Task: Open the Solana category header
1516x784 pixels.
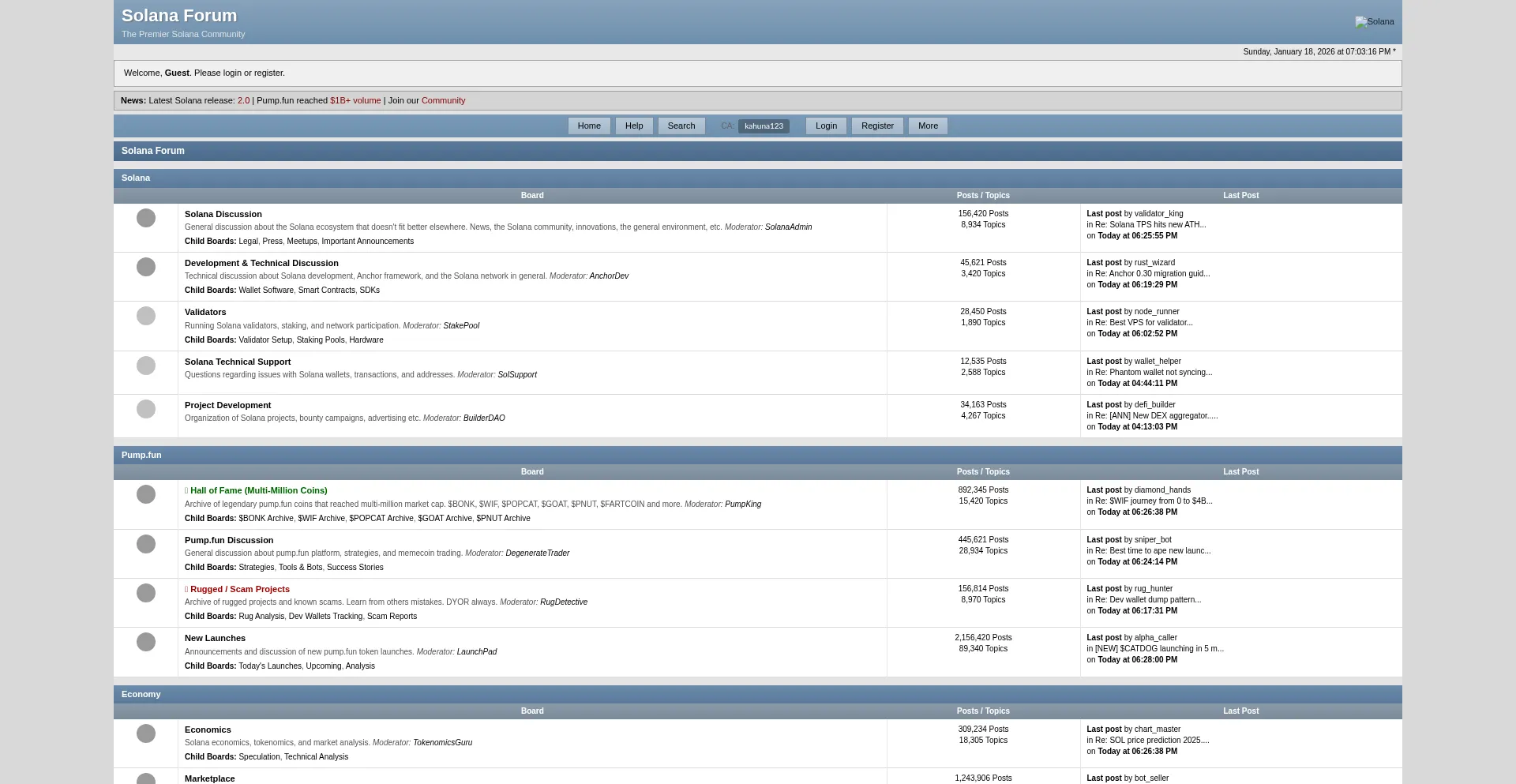Action: [136, 178]
